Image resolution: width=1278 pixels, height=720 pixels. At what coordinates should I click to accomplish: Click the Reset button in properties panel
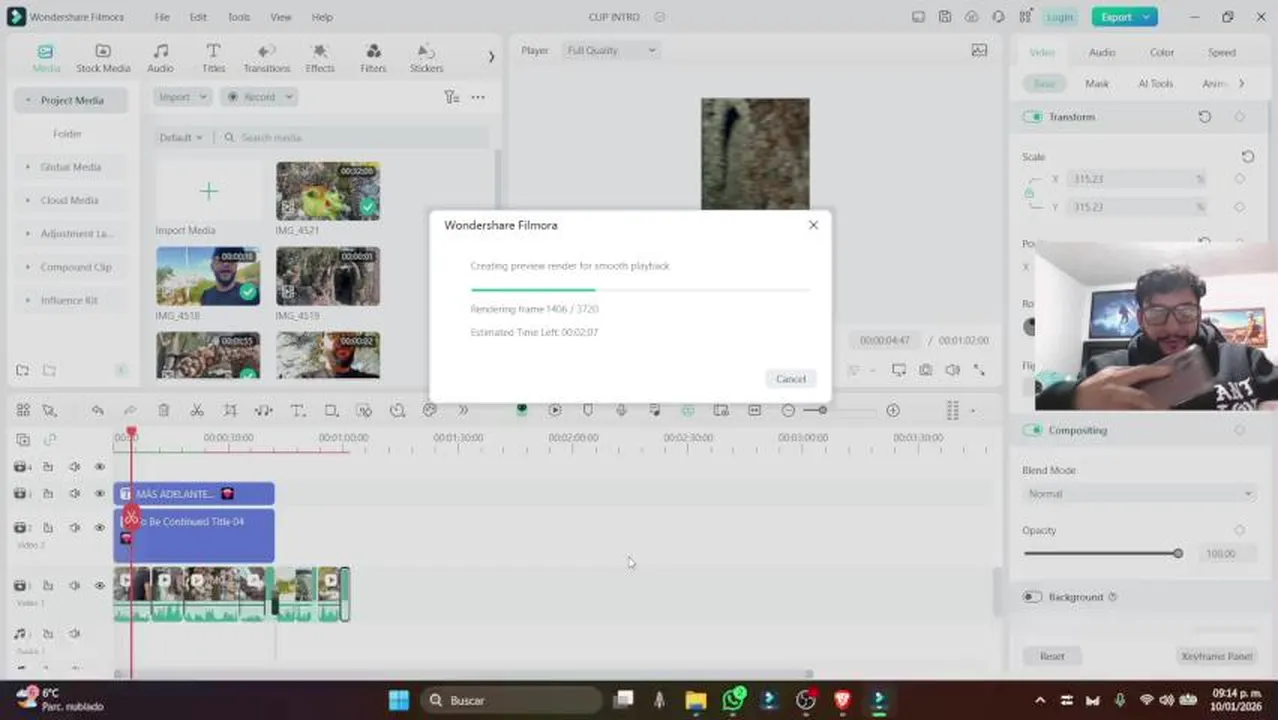[x=1052, y=656]
